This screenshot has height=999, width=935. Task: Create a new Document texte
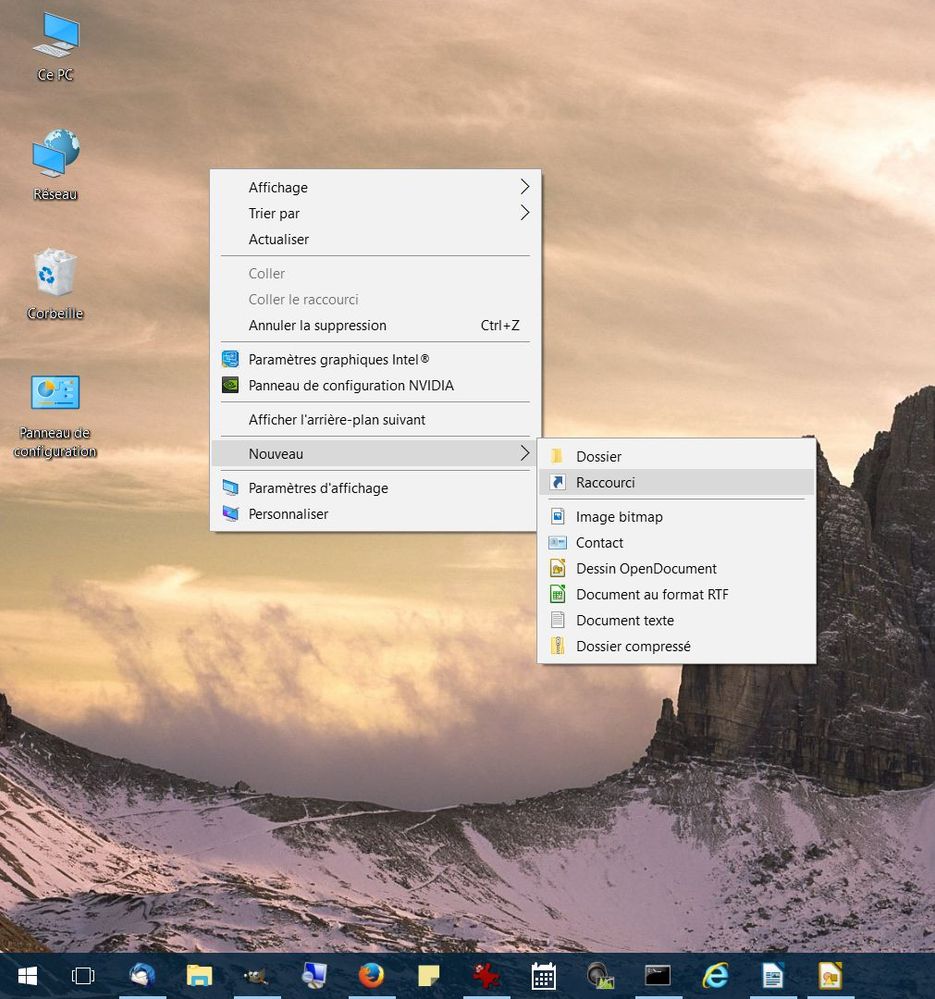point(625,620)
